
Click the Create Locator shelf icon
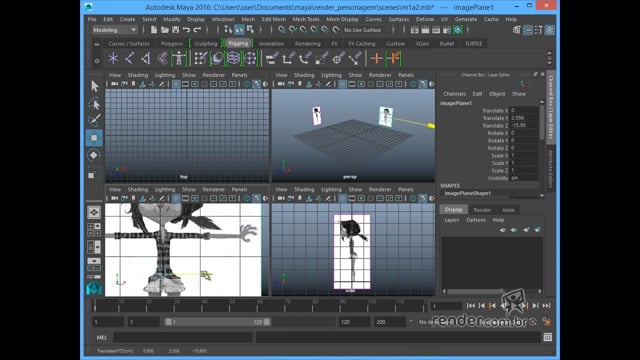(x=113, y=58)
